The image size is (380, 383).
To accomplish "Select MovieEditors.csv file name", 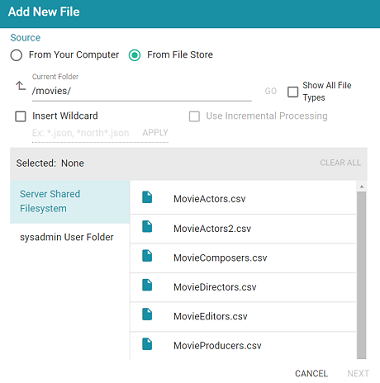I will (x=210, y=316).
